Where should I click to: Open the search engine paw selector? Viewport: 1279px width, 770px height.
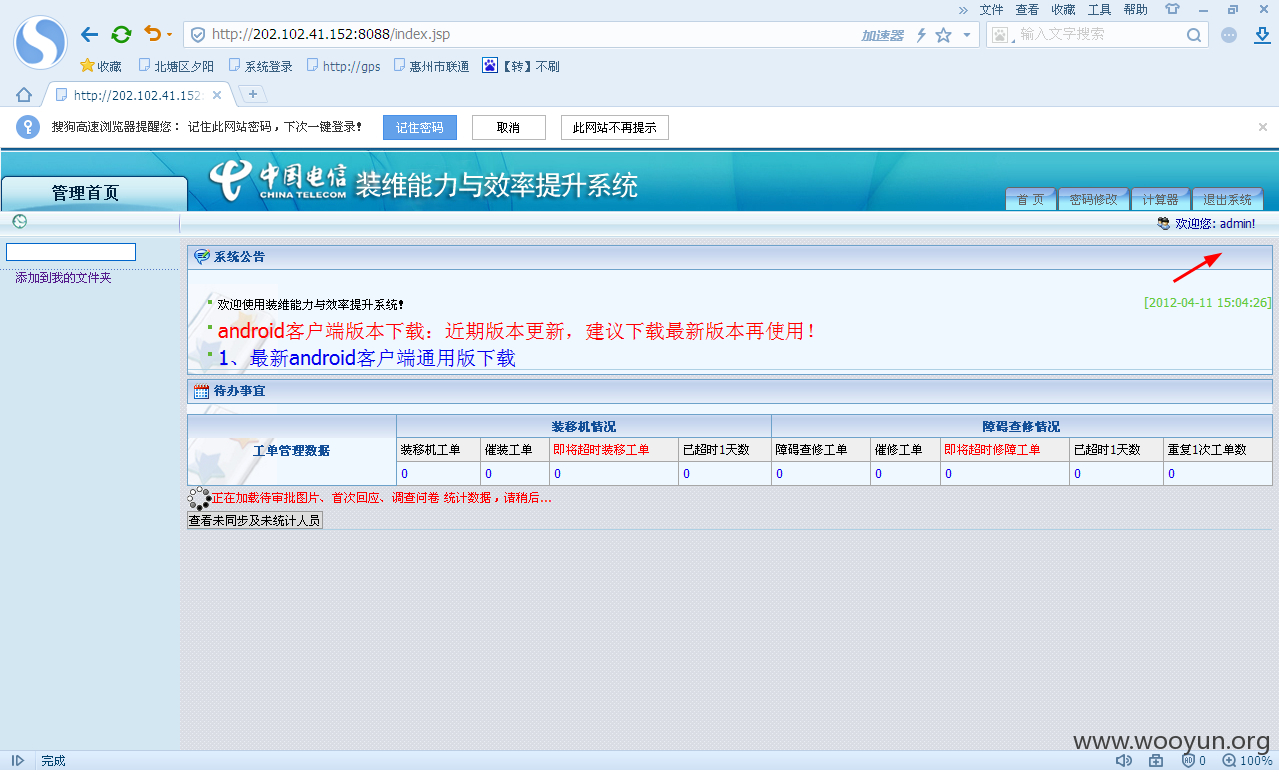[x=1001, y=35]
